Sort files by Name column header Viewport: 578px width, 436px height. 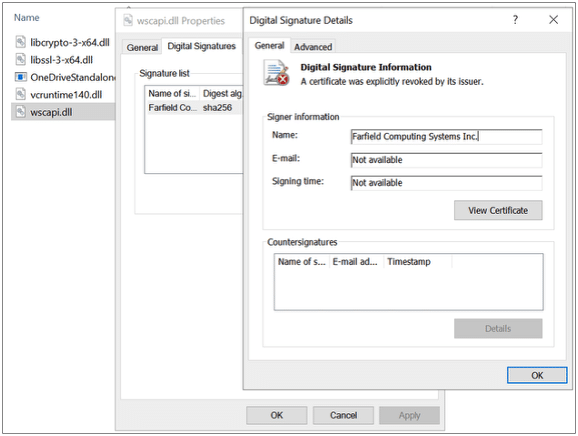27,18
